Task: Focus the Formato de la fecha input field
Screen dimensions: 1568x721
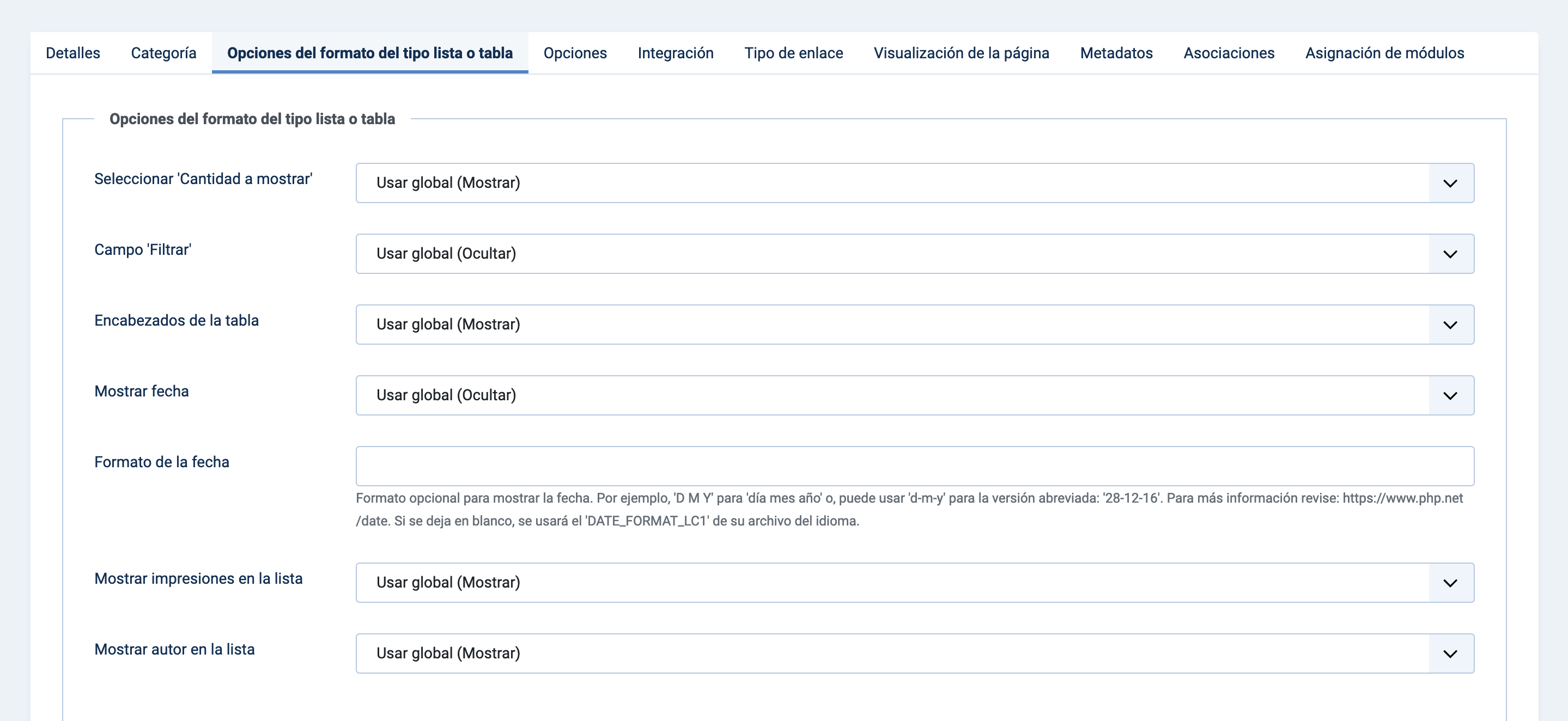Action: [x=915, y=466]
